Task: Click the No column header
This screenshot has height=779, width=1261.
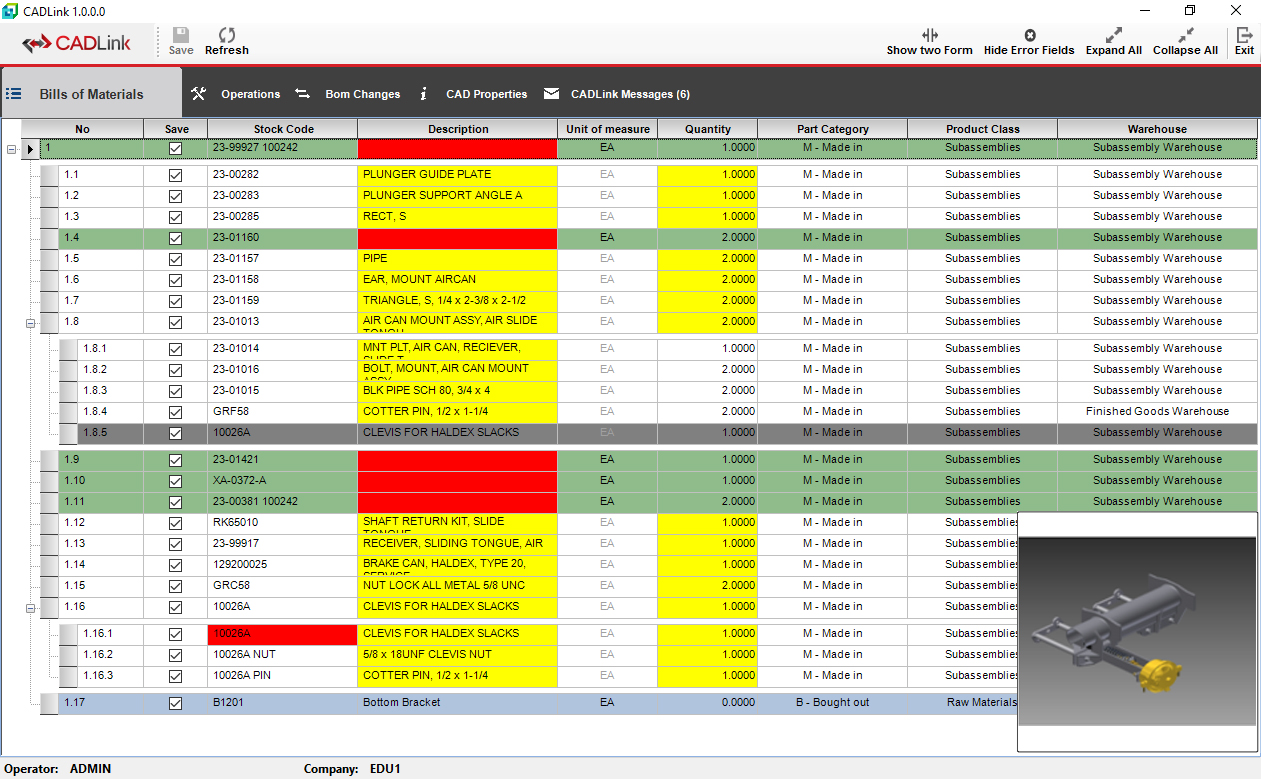Action: pyautogui.click(x=82, y=129)
